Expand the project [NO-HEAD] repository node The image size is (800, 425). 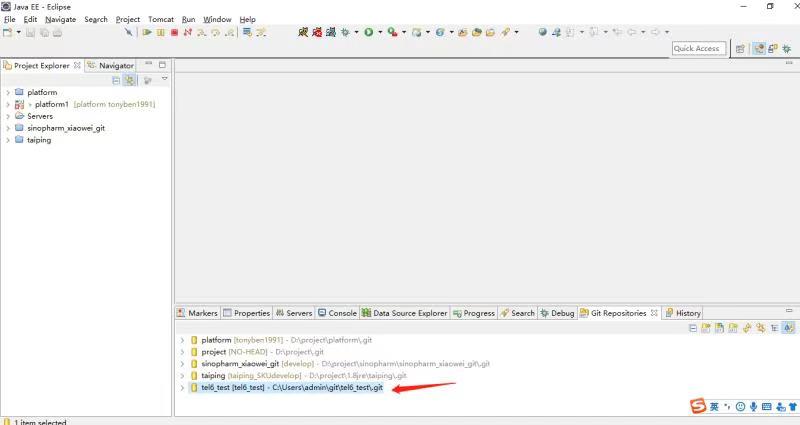182,352
